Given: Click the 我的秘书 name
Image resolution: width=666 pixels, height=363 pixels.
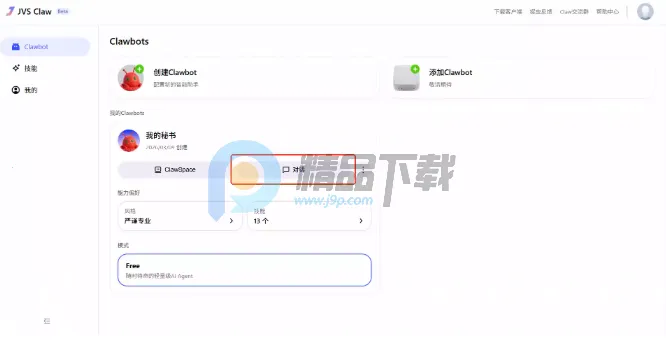Looking at the screenshot, I should pyautogui.click(x=161, y=135).
